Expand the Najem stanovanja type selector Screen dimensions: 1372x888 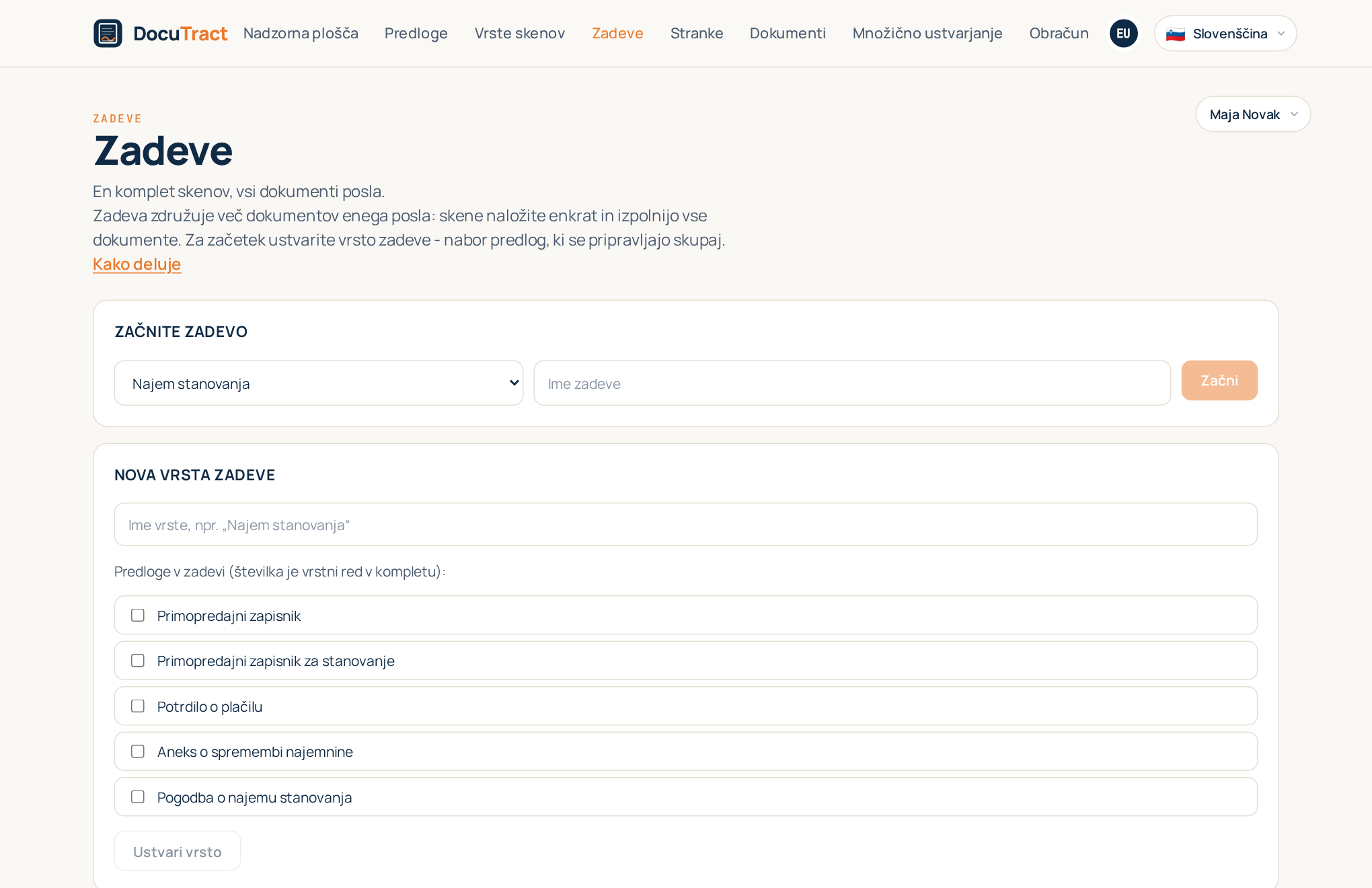318,383
